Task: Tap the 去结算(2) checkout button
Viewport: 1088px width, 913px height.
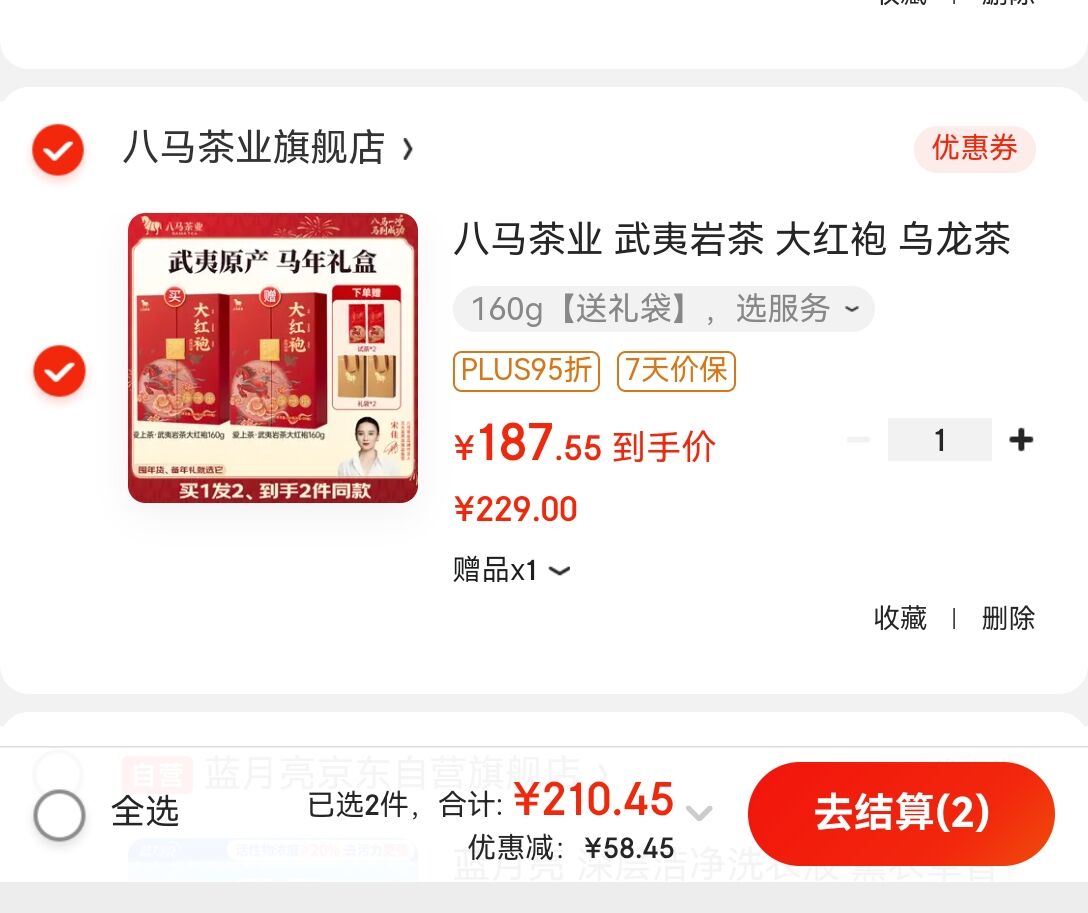Action: click(901, 813)
